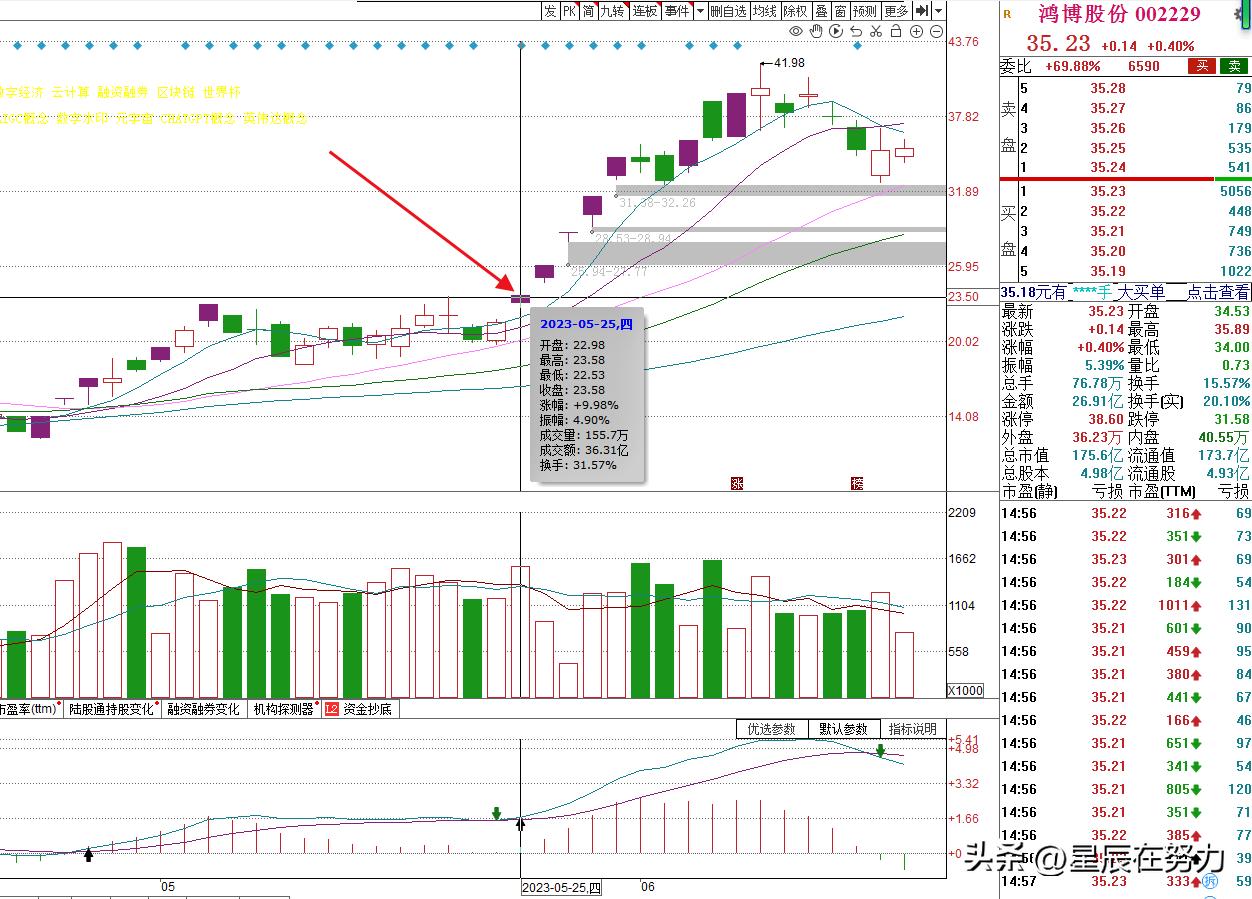Select the 陆股通持股变化 tab
The width and height of the screenshot is (1252, 899).
point(112,709)
